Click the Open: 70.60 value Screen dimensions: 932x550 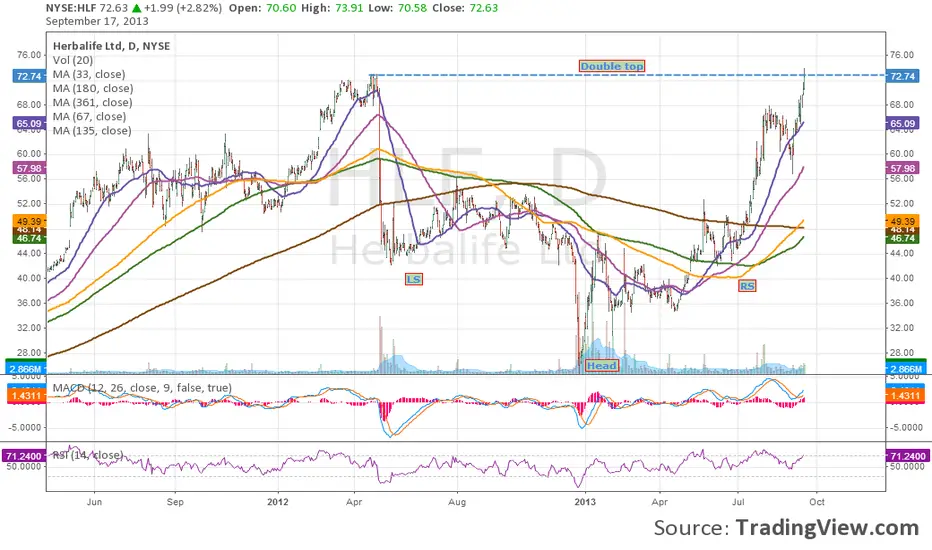(262, 8)
